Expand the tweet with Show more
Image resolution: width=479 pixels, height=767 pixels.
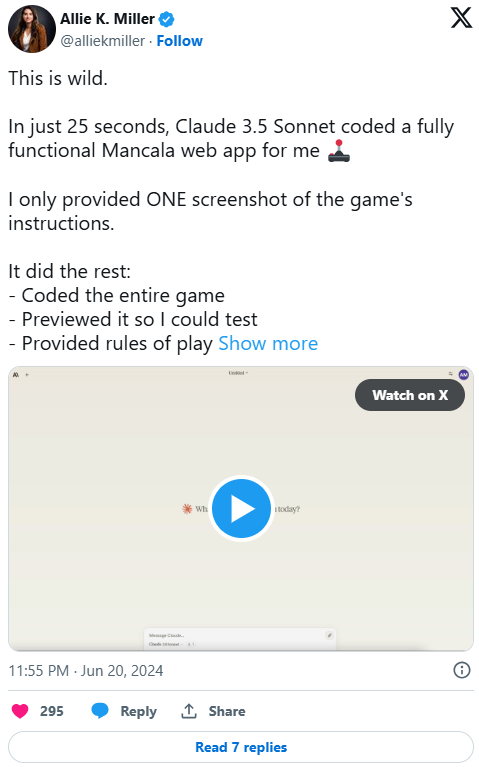point(268,343)
